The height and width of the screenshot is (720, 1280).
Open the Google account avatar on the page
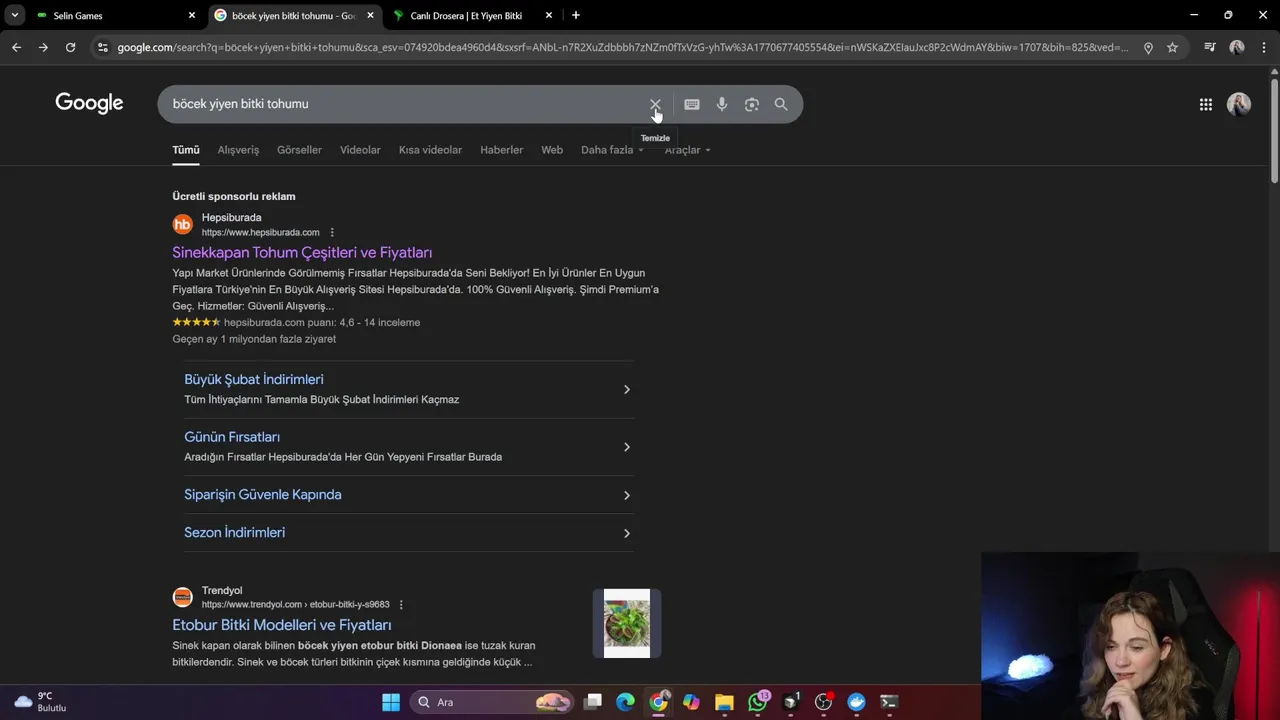point(1239,104)
